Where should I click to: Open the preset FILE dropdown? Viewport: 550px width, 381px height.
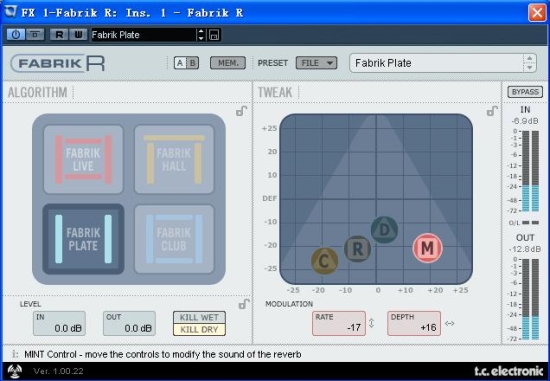[x=316, y=63]
